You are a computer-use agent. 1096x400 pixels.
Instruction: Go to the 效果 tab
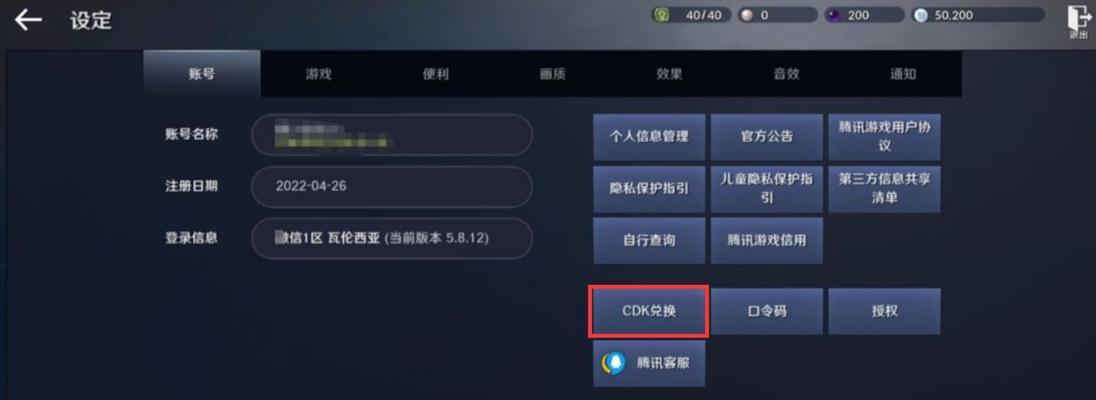[669, 73]
